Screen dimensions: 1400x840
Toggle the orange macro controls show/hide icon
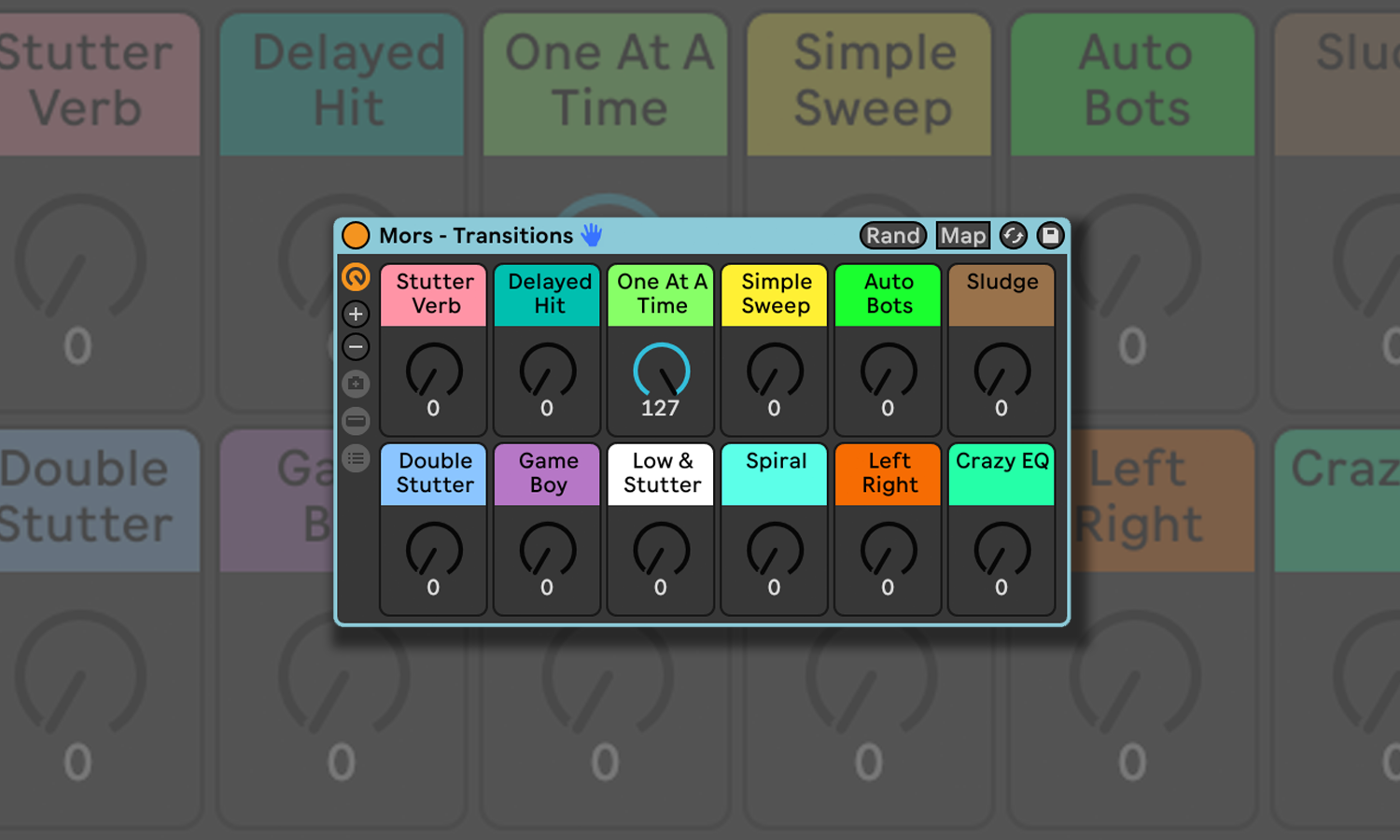point(356,277)
